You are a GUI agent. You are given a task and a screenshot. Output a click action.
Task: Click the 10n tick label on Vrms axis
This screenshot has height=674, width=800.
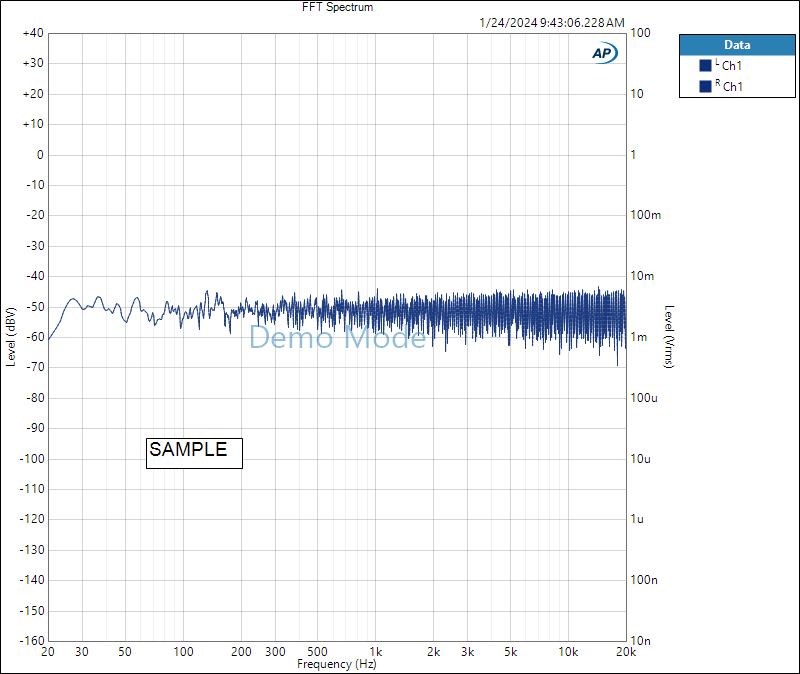pos(641,640)
